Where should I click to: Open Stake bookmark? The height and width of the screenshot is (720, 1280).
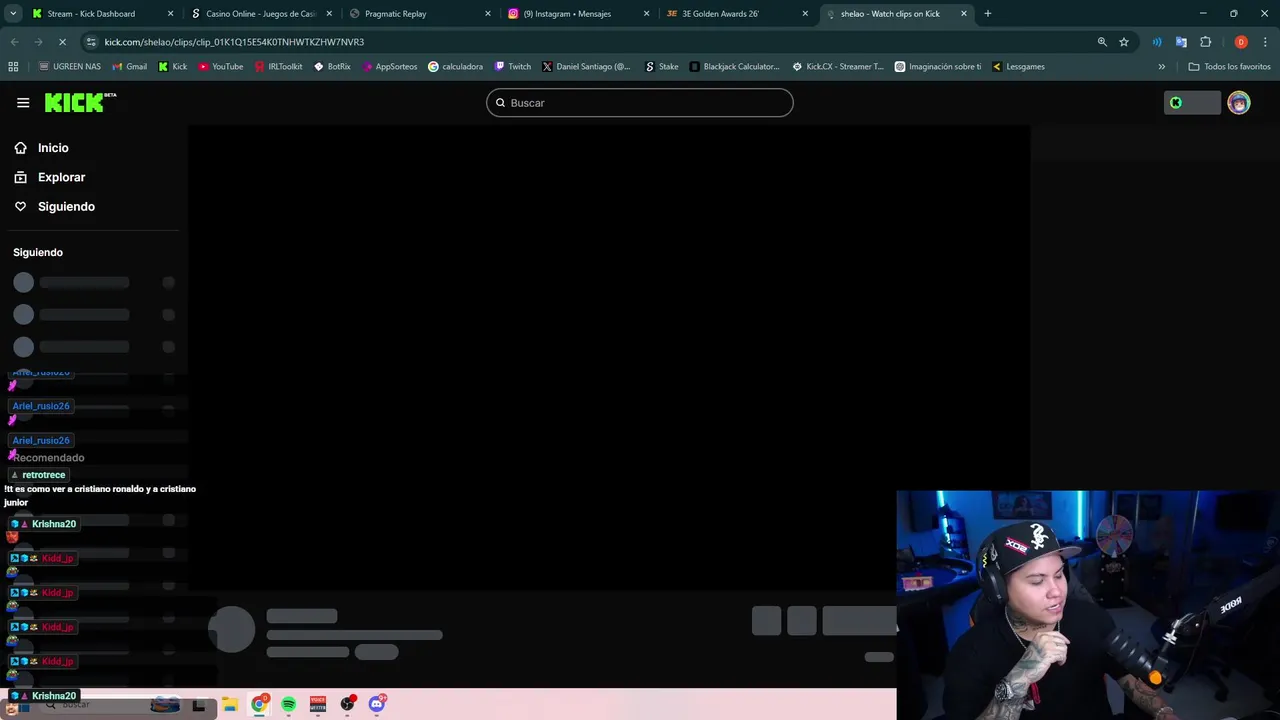[x=662, y=67]
